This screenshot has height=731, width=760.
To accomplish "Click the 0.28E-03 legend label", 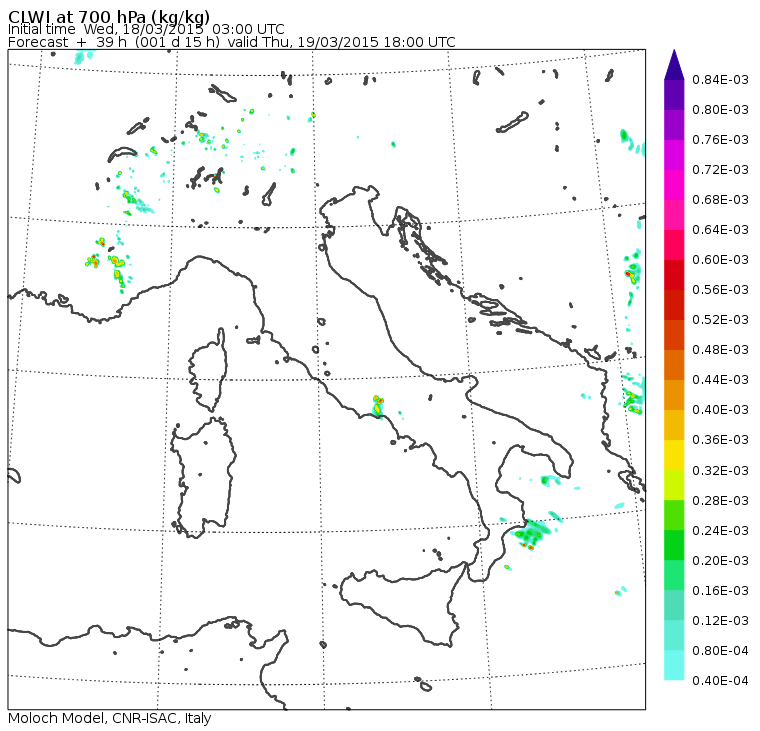I will pos(720,501).
